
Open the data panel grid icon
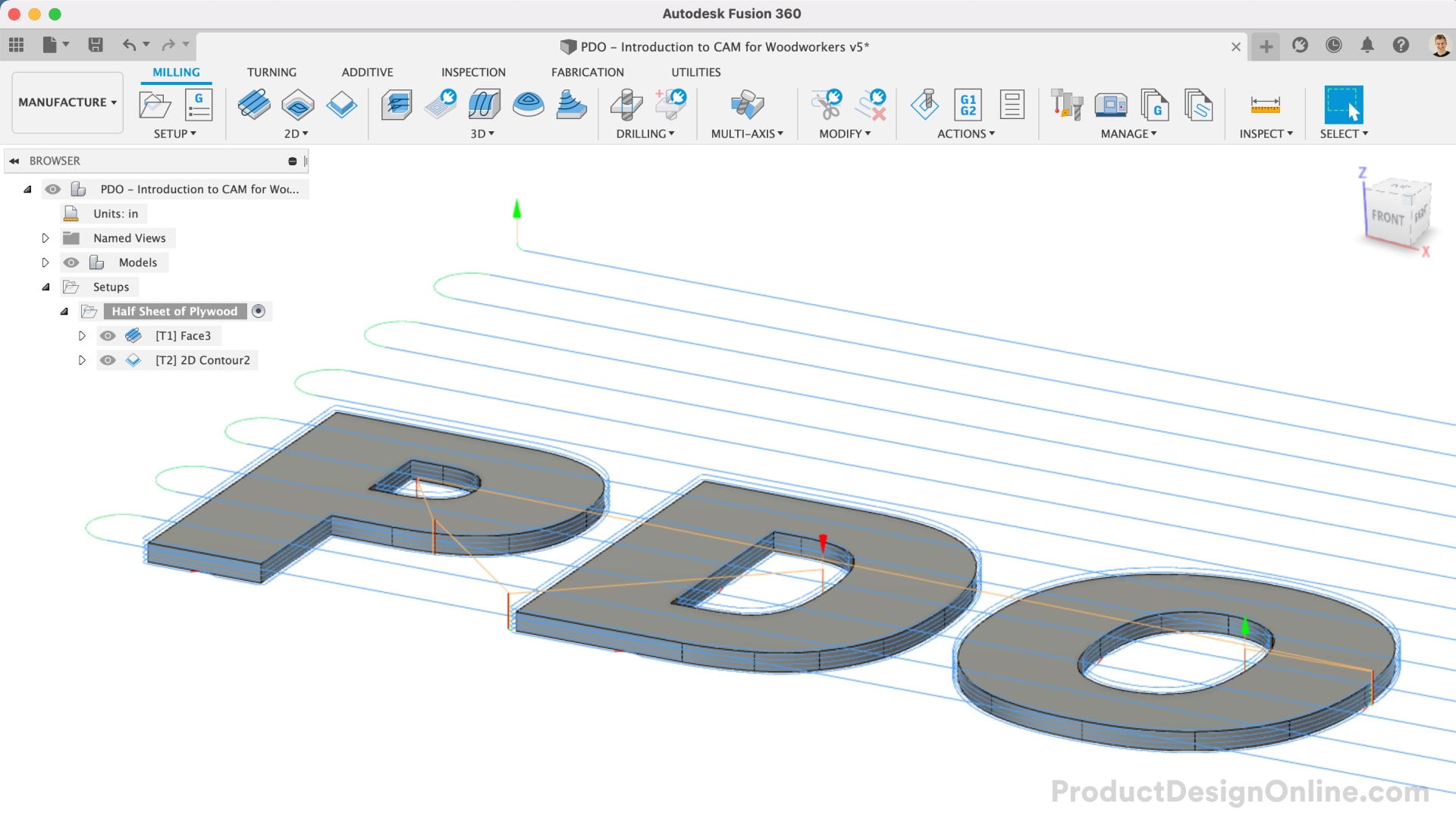16,45
